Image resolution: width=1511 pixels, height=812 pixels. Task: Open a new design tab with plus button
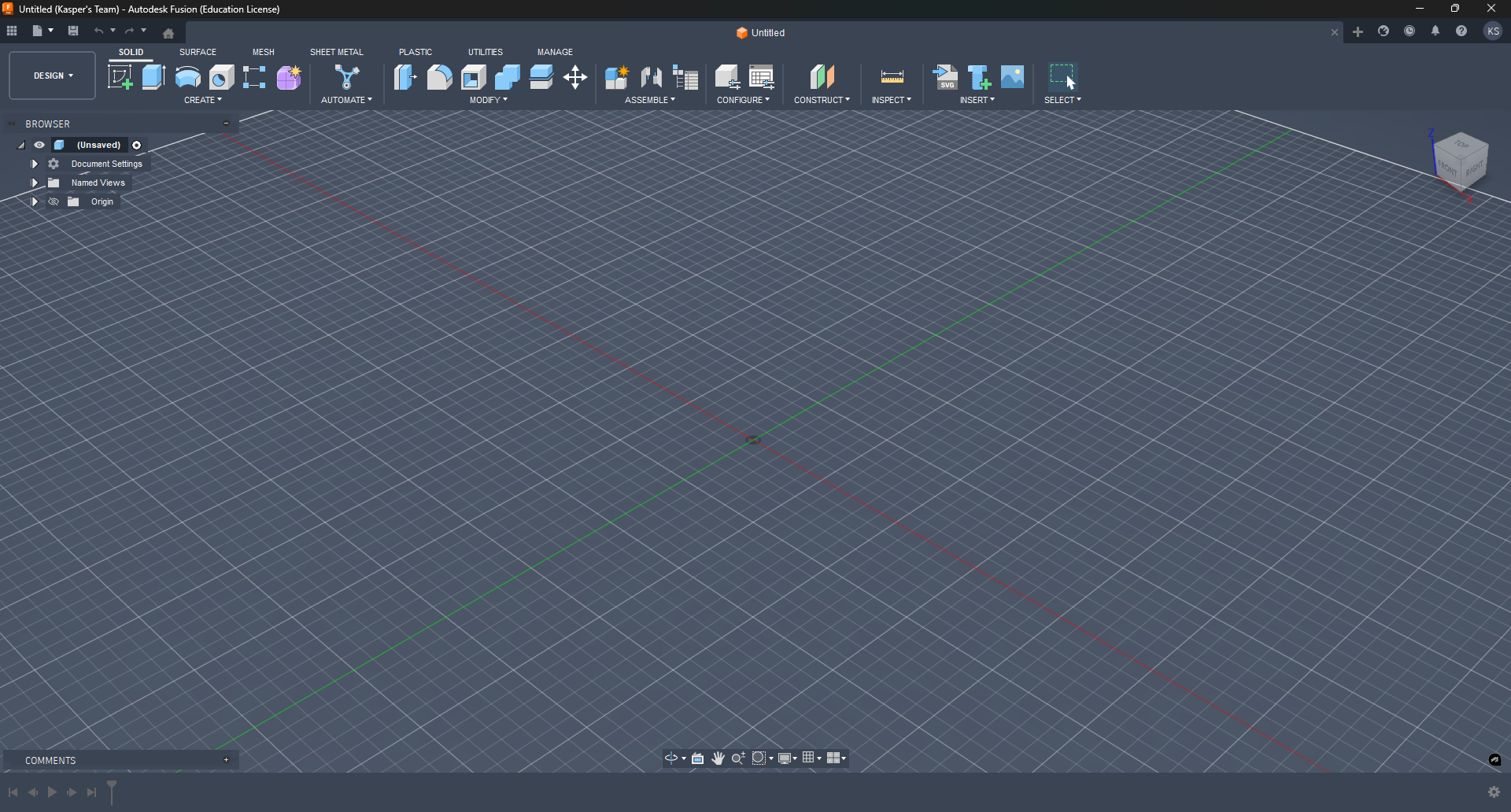click(1358, 31)
